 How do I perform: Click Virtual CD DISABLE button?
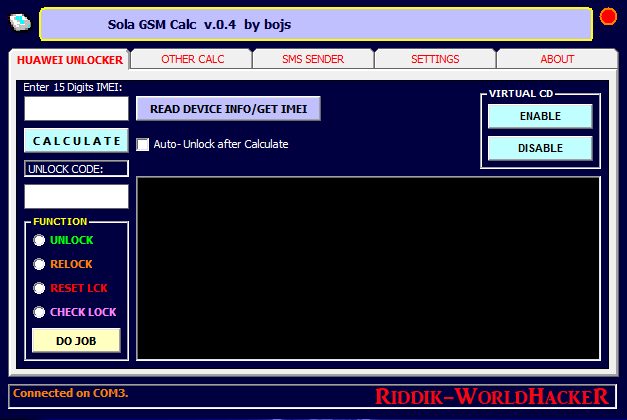click(540, 148)
